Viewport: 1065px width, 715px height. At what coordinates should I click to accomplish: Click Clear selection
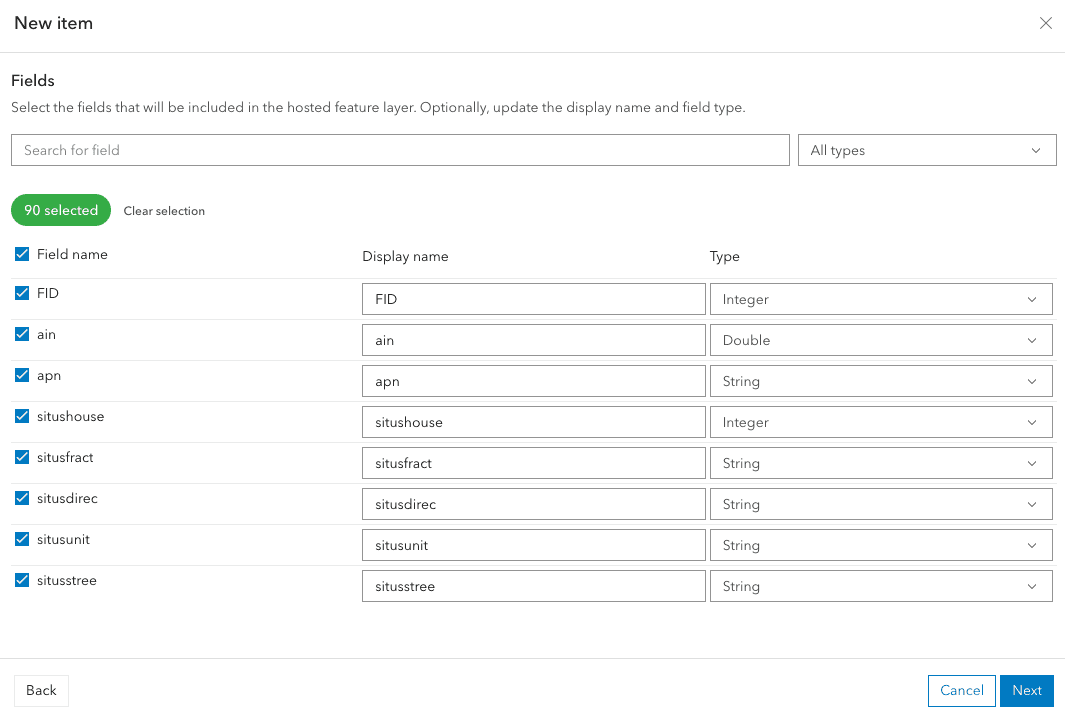pyautogui.click(x=163, y=211)
